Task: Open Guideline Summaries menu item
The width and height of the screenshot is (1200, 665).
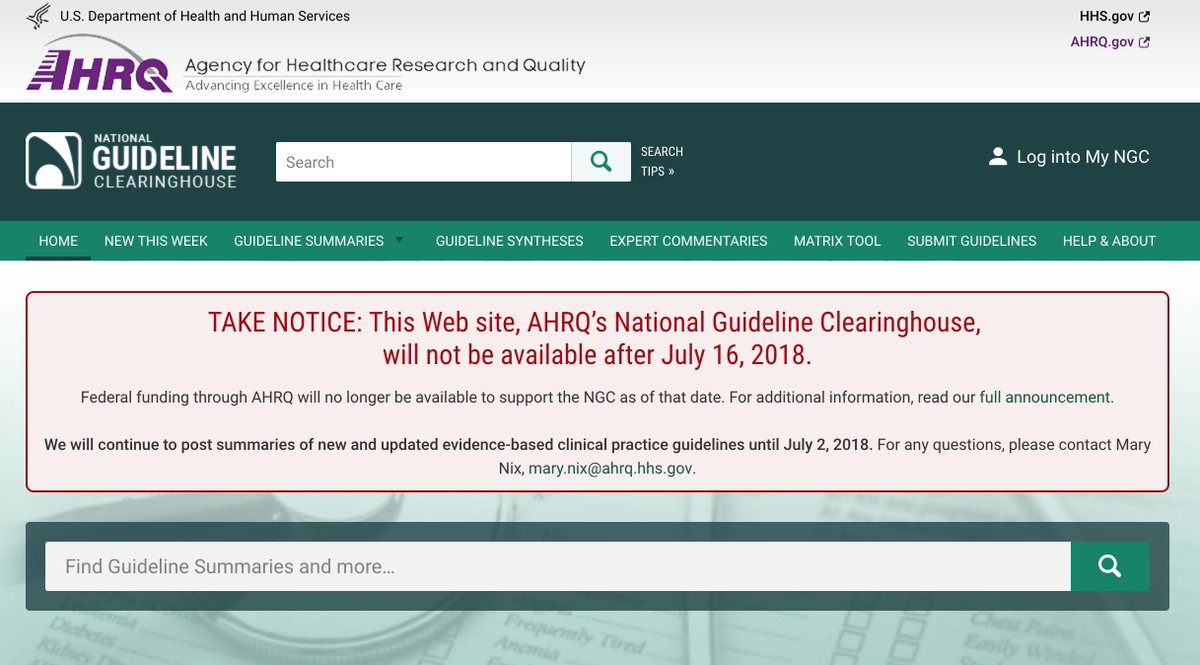Action: coord(309,241)
